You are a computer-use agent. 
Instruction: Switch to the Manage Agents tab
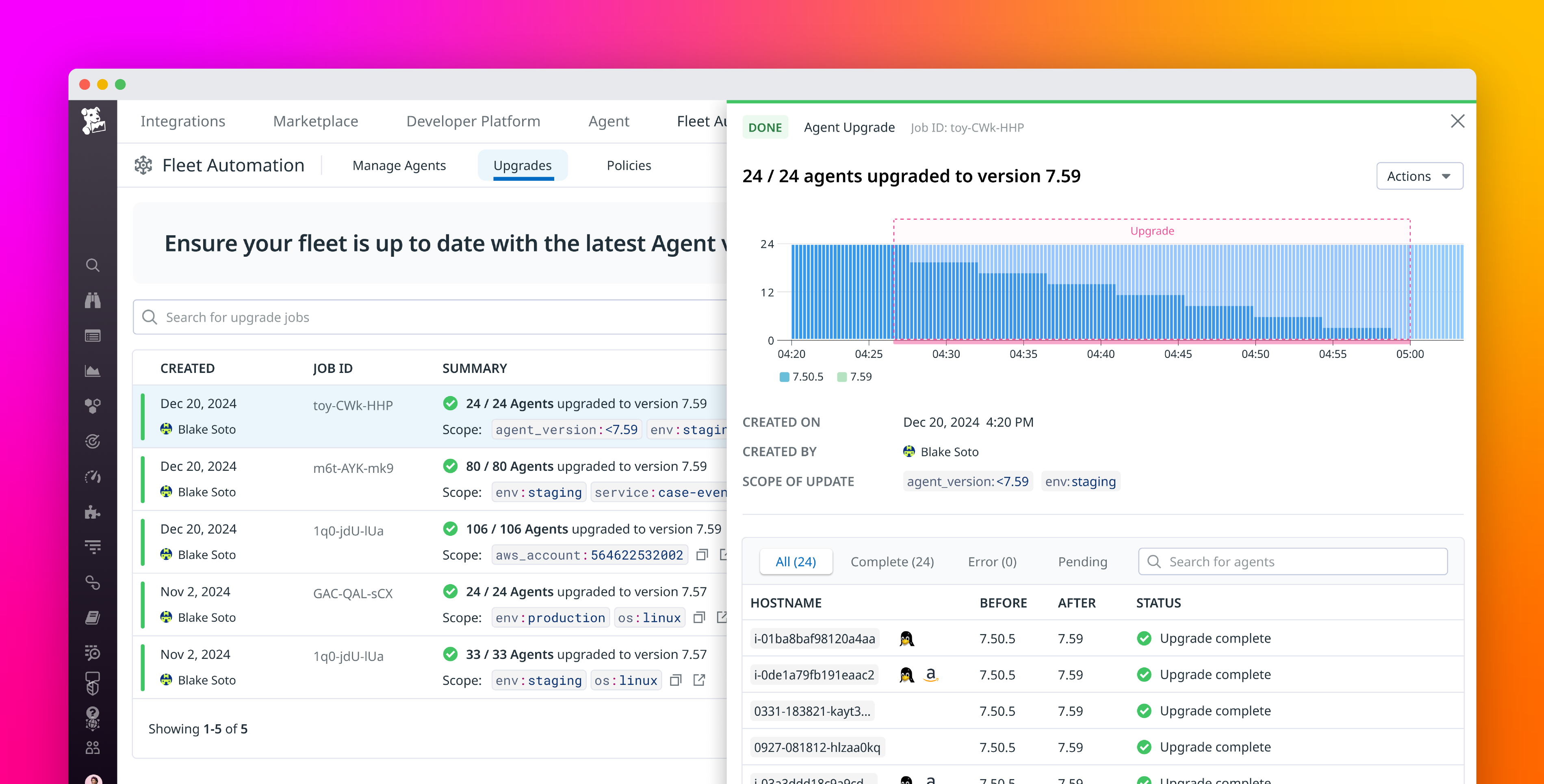point(399,165)
